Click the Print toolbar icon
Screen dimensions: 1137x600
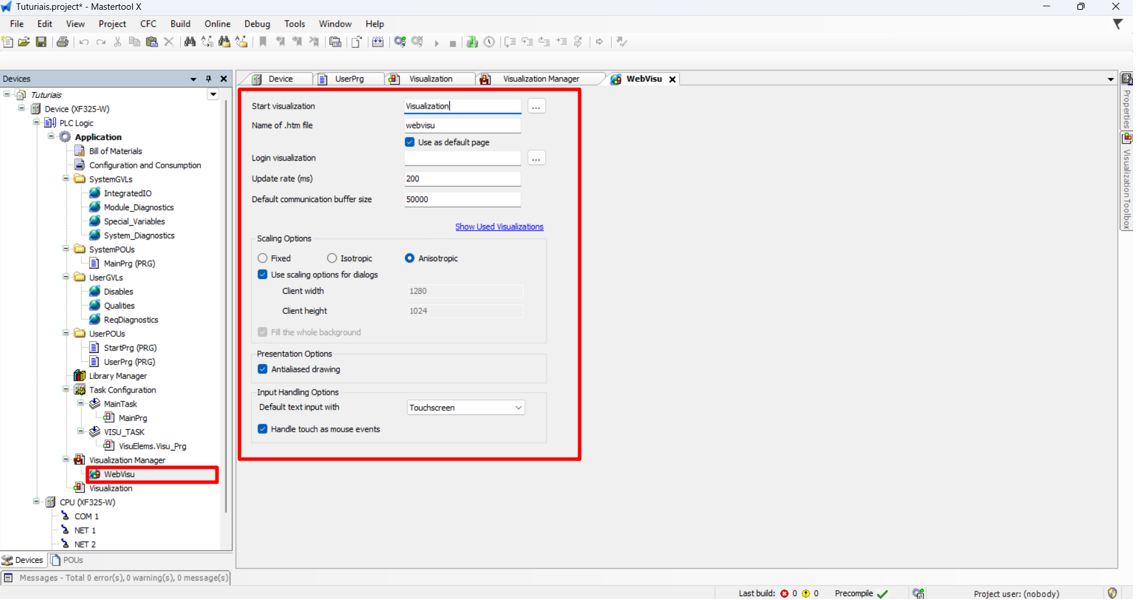(x=62, y=42)
